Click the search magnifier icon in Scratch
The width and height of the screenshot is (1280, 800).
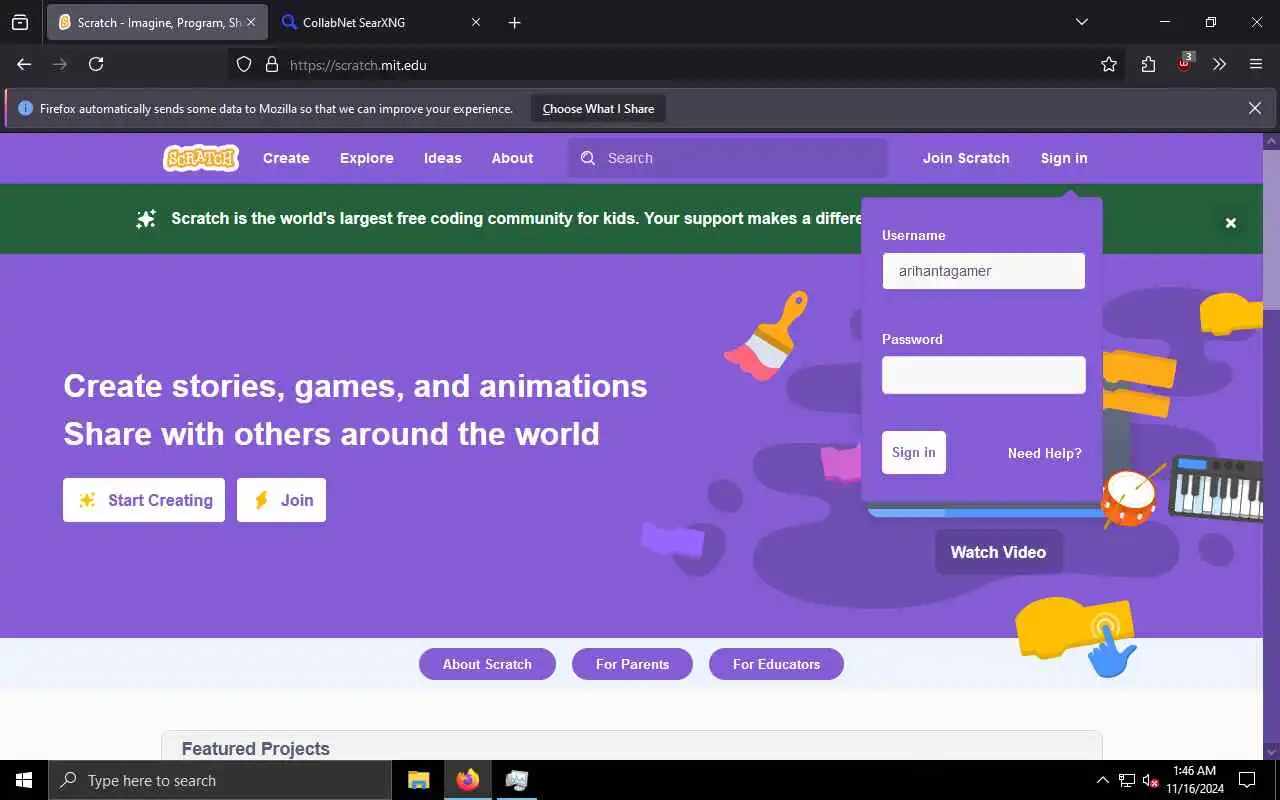point(588,158)
